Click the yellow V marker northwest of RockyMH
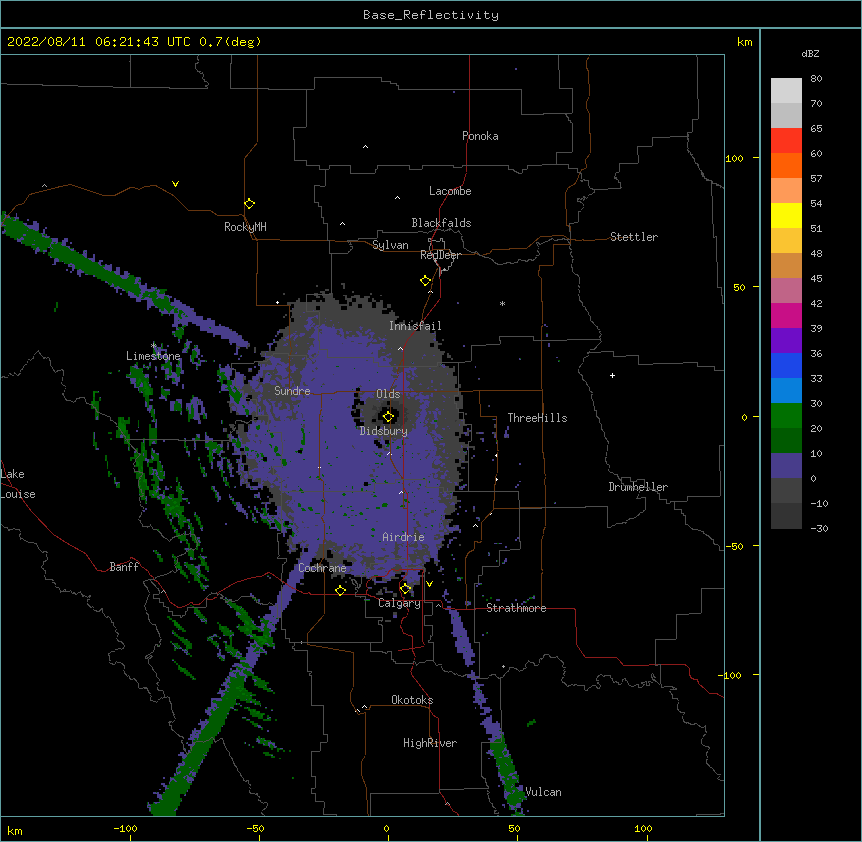This screenshot has height=842, width=862. (175, 184)
